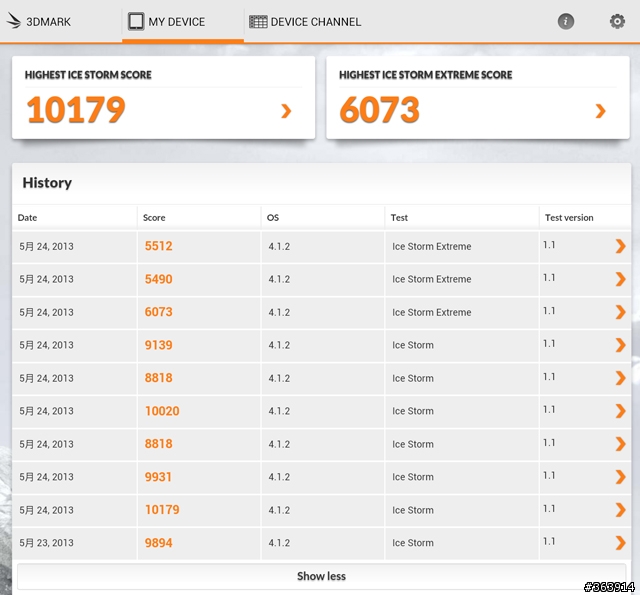Select score 5490 in history

158,279
